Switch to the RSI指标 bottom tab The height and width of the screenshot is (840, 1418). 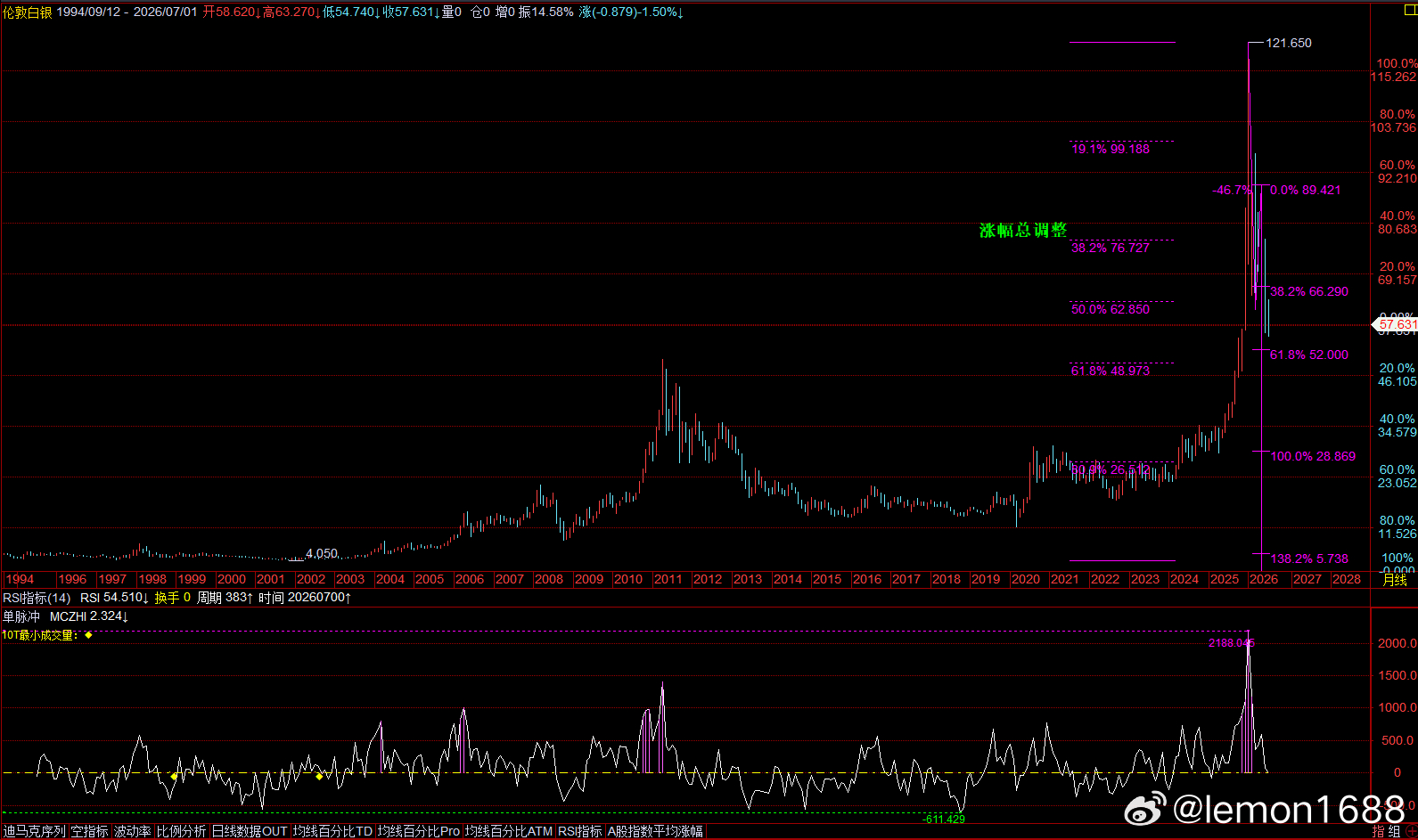pyautogui.click(x=580, y=831)
